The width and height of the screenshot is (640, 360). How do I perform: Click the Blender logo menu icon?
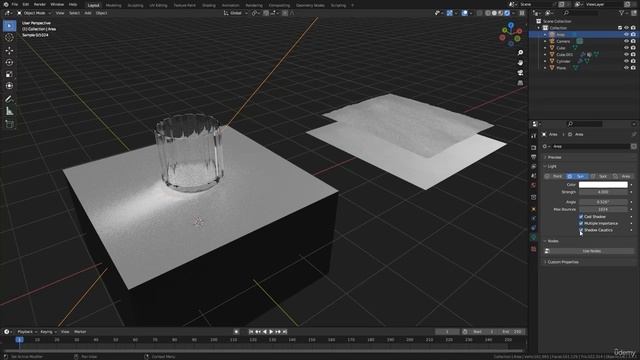(x=6, y=4)
